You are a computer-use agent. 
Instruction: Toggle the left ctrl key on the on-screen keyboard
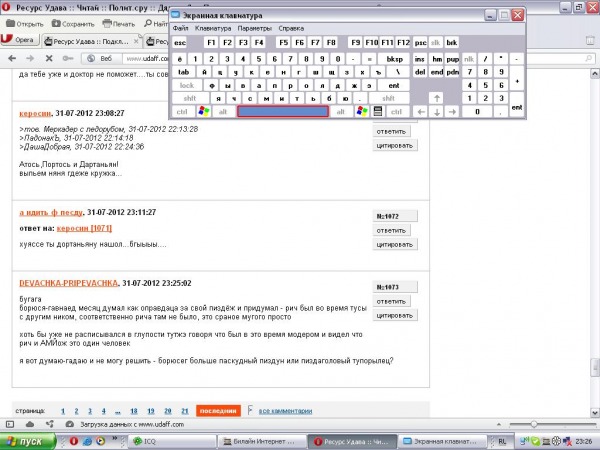click(x=182, y=112)
